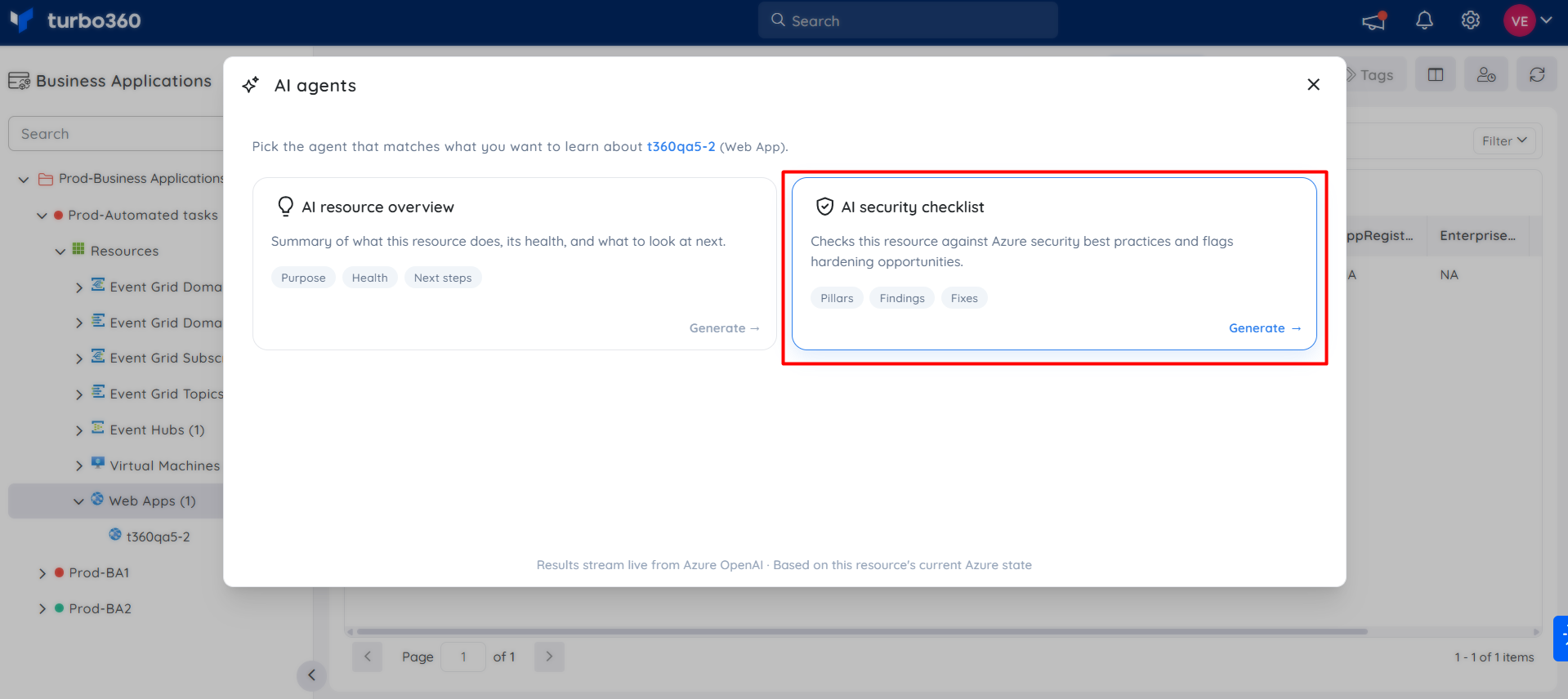Screen dimensions: 1568x699
Task: Click the Web Apps globe icon
Action: pos(97,499)
